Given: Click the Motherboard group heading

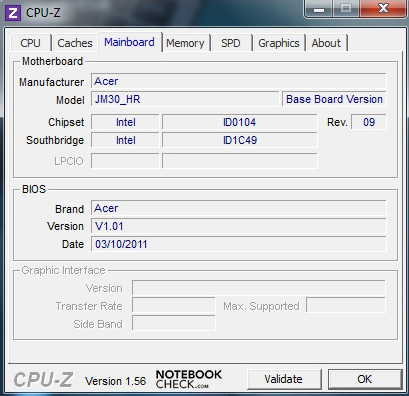Looking at the screenshot, I should tap(52, 61).
